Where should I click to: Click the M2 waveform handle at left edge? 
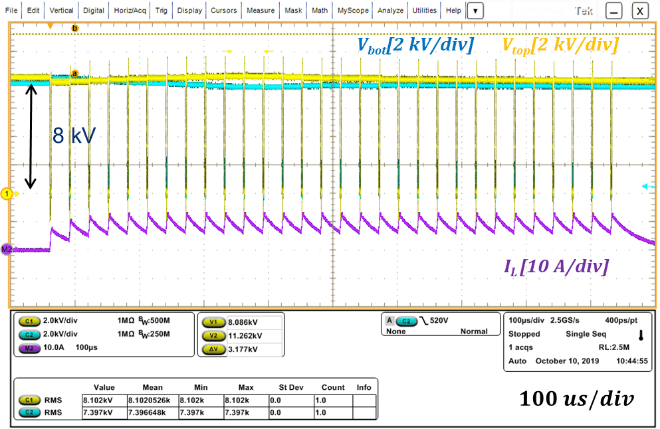tap(6, 250)
